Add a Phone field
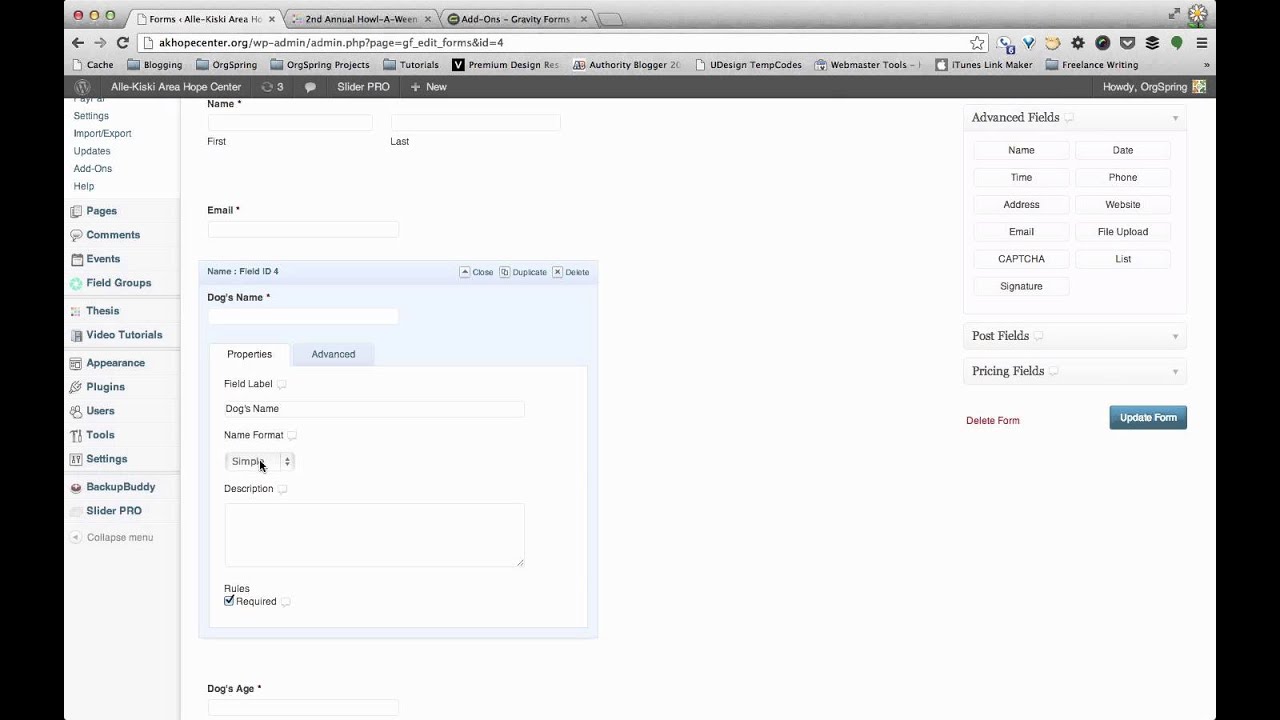Screen dimensions: 1280x720 (x=1123, y=177)
